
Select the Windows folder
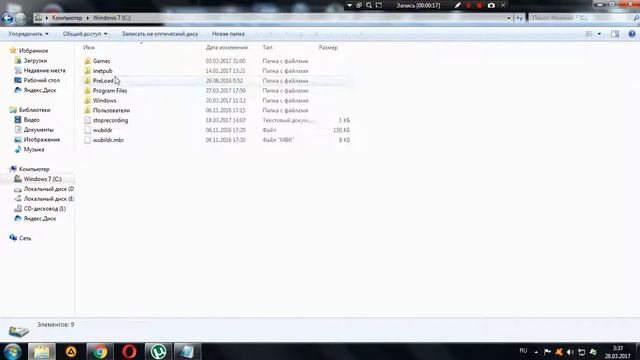[104, 100]
